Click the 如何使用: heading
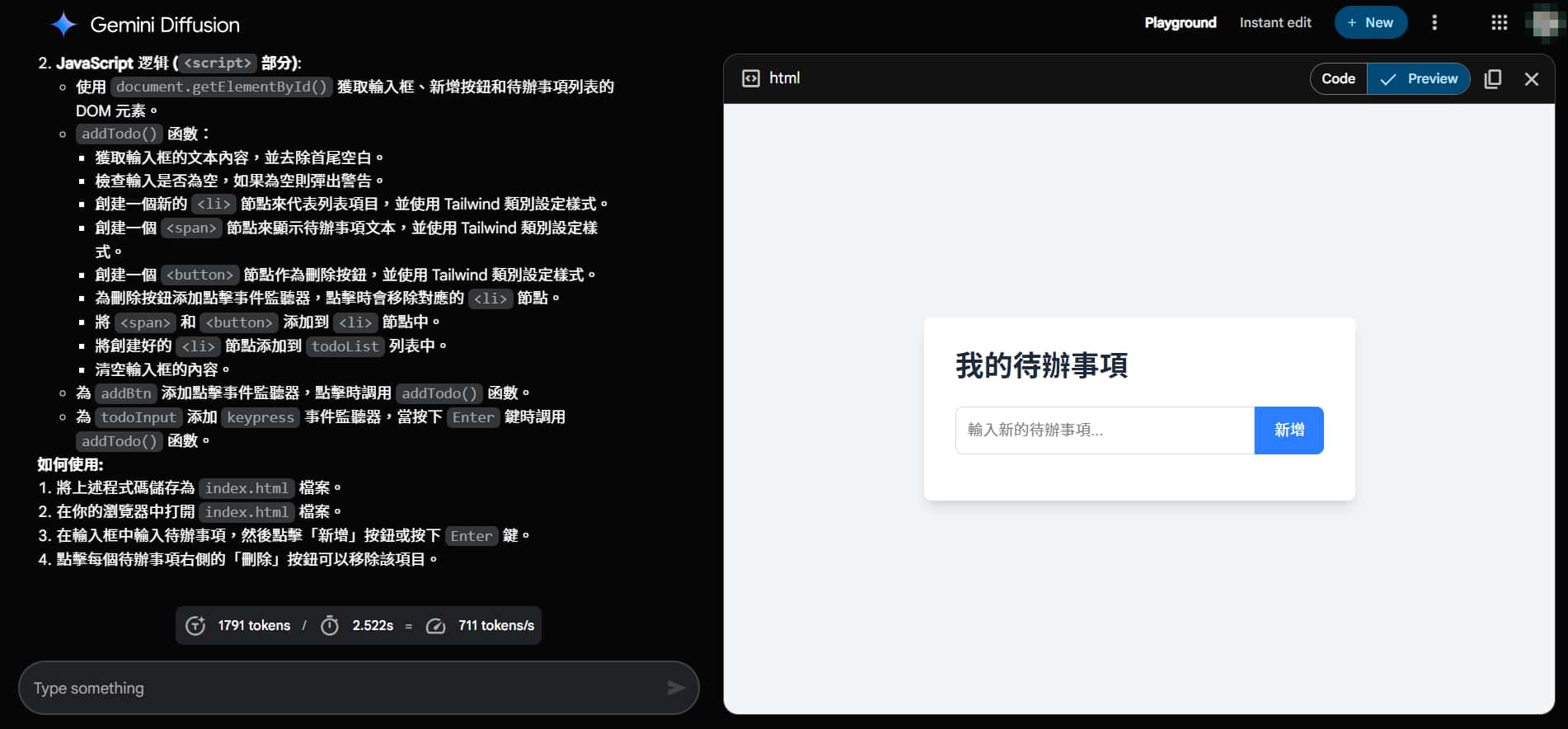Image resolution: width=1568 pixels, height=729 pixels. coord(70,464)
